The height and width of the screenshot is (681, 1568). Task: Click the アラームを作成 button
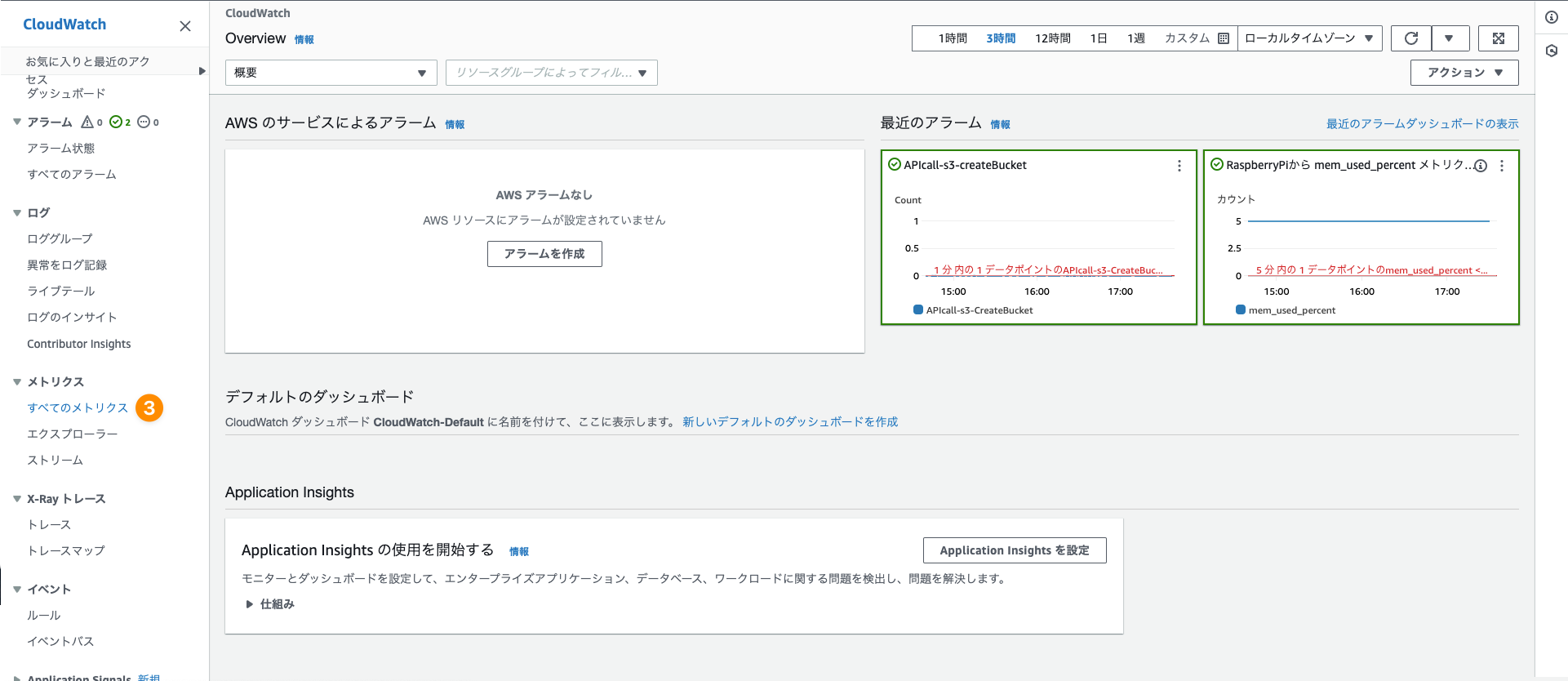544,254
